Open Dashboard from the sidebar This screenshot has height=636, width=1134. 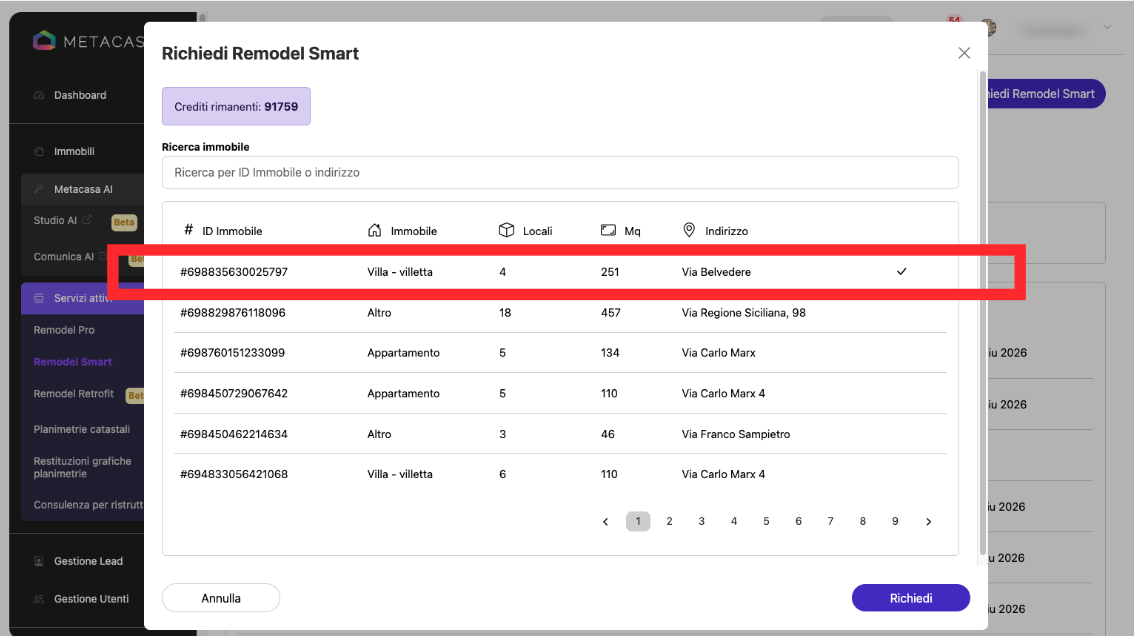[x=80, y=96]
